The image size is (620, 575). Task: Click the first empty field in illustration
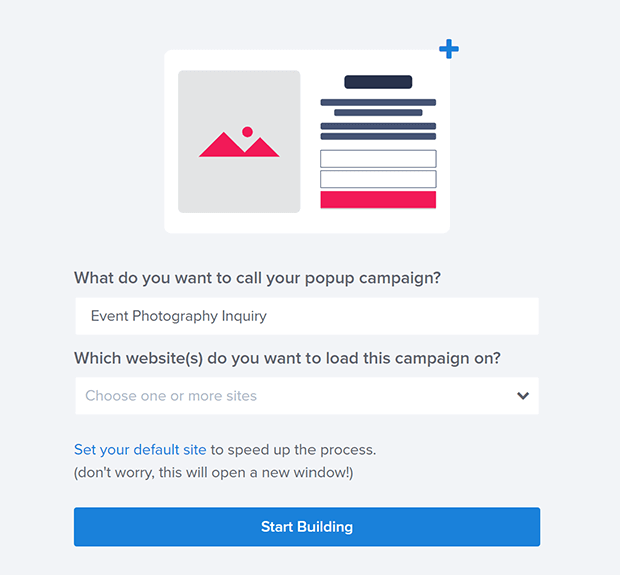coord(378,159)
